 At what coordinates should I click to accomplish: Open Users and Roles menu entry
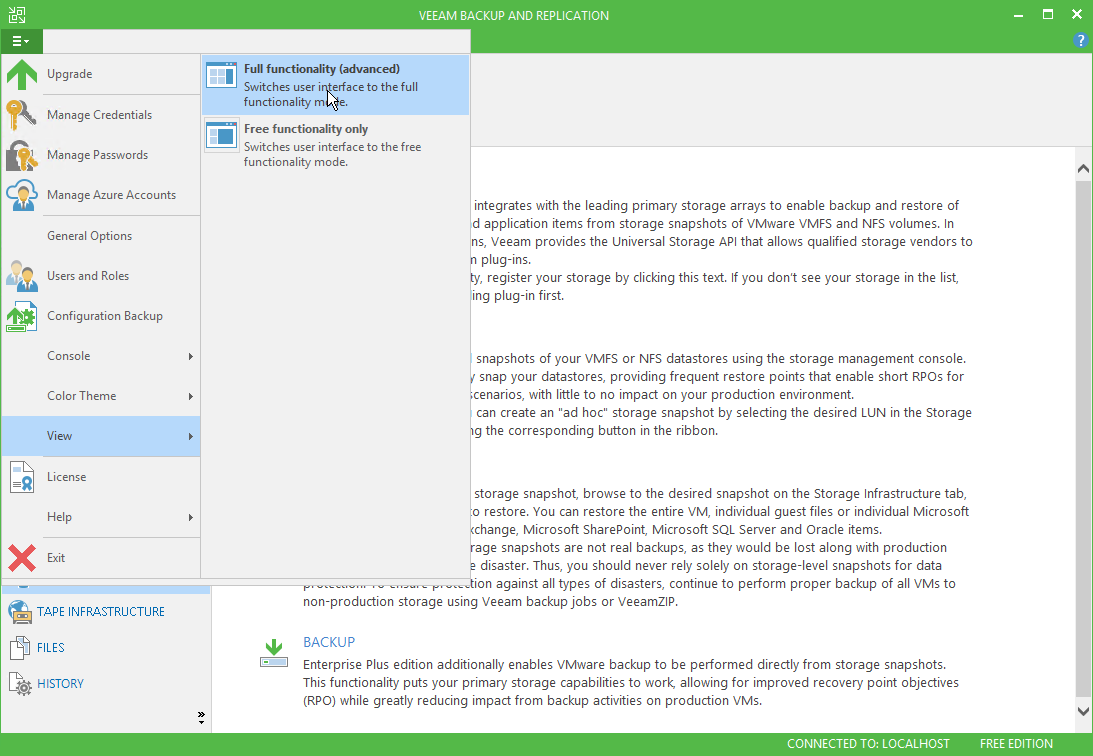[x=101, y=276]
